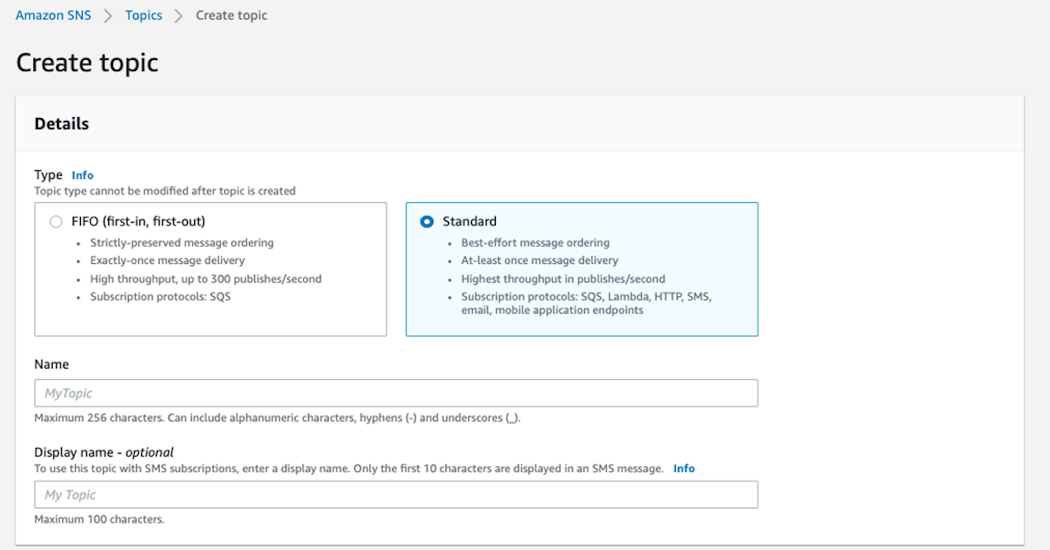
Task: Click 'Create topic' breadcrumb text
Action: 231,15
